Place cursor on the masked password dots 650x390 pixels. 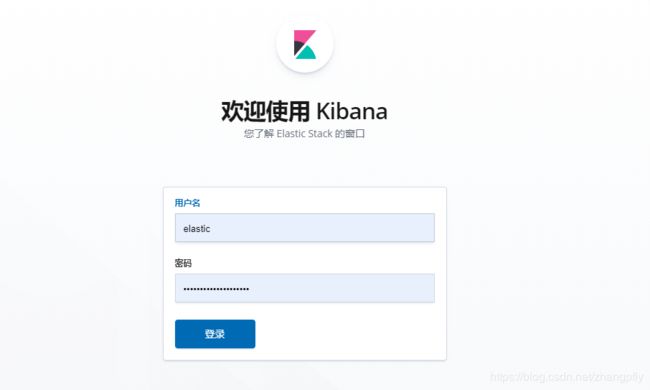pos(216,289)
